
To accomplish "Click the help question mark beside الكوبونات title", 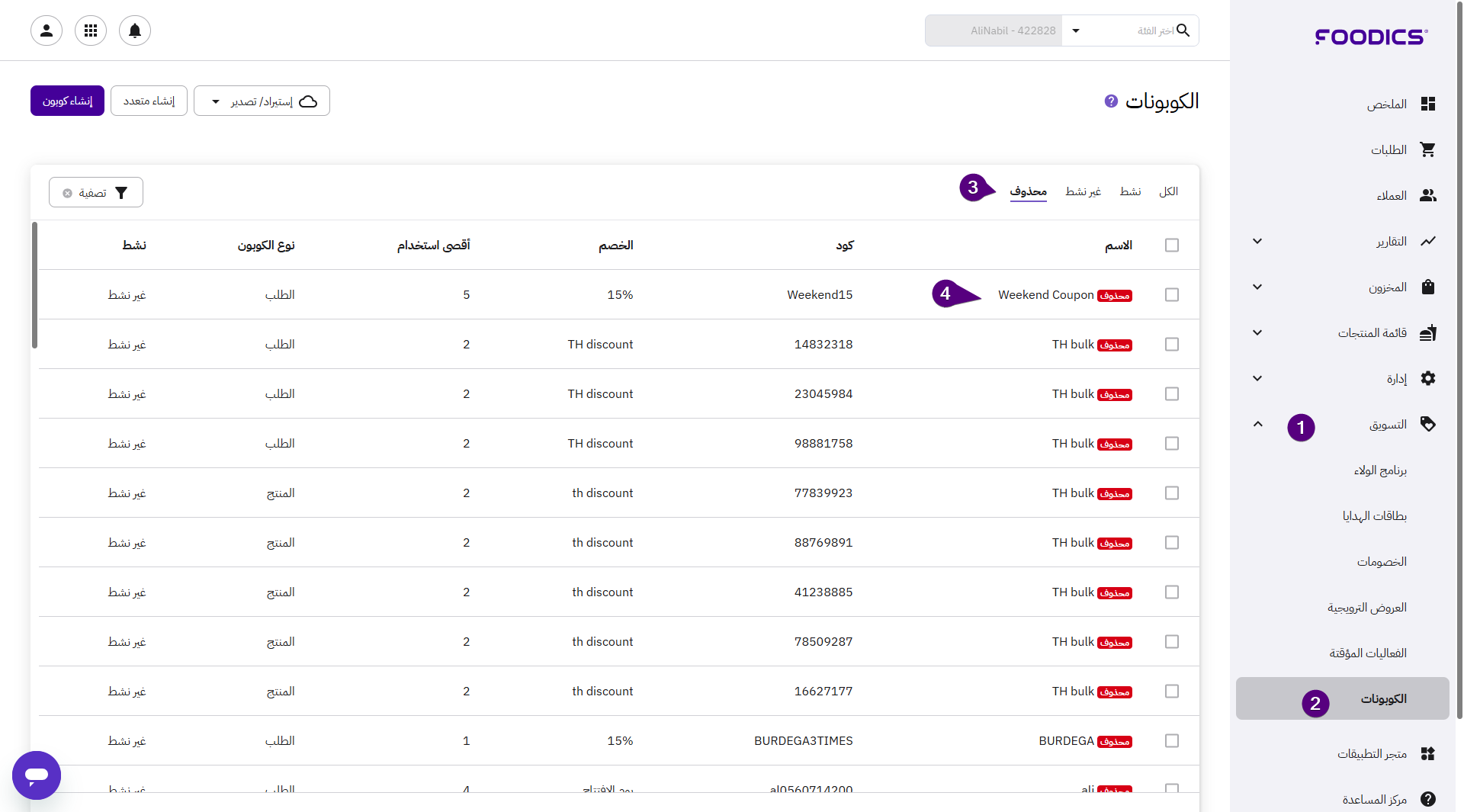I will [1111, 101].
